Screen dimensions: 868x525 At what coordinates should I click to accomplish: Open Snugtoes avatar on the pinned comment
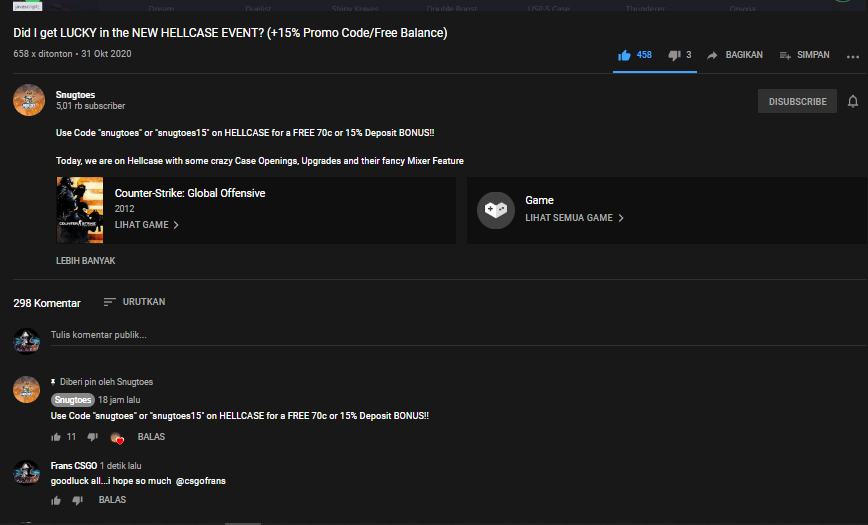tap(27, 389)
